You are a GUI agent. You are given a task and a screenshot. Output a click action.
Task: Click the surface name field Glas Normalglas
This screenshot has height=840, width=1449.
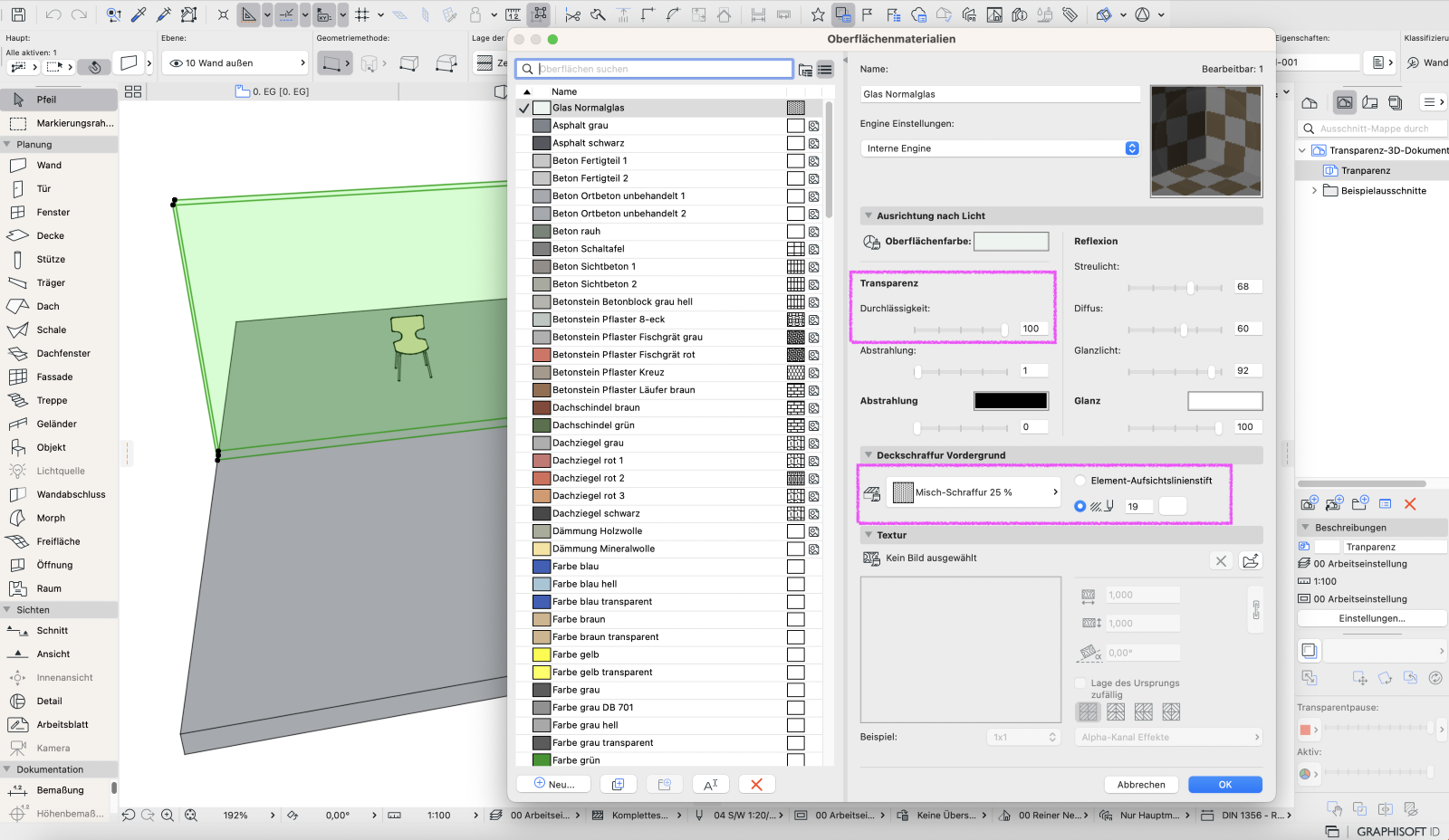pos(1000,94)
